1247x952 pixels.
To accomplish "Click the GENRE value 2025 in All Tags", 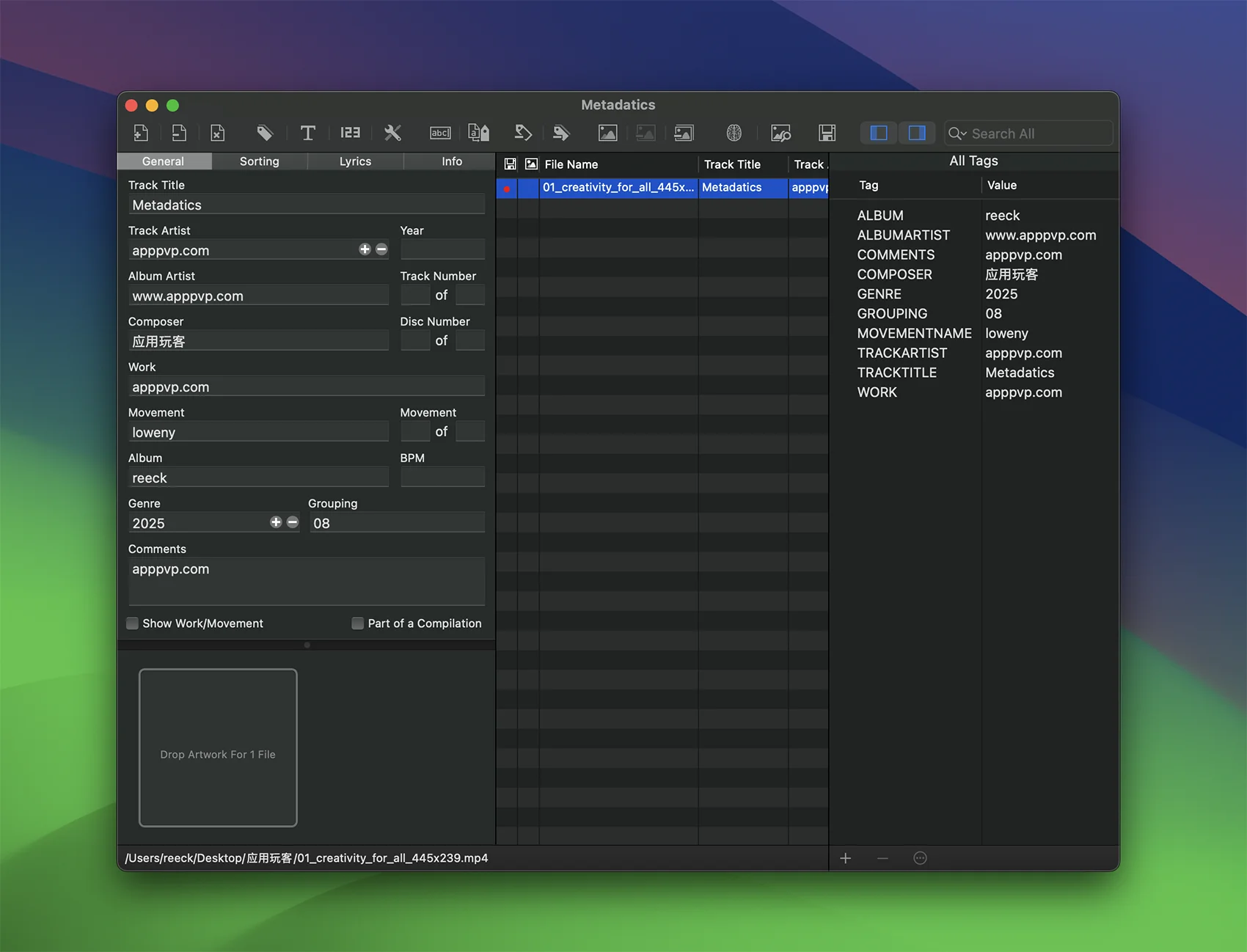I will (x=1001, y=294).
